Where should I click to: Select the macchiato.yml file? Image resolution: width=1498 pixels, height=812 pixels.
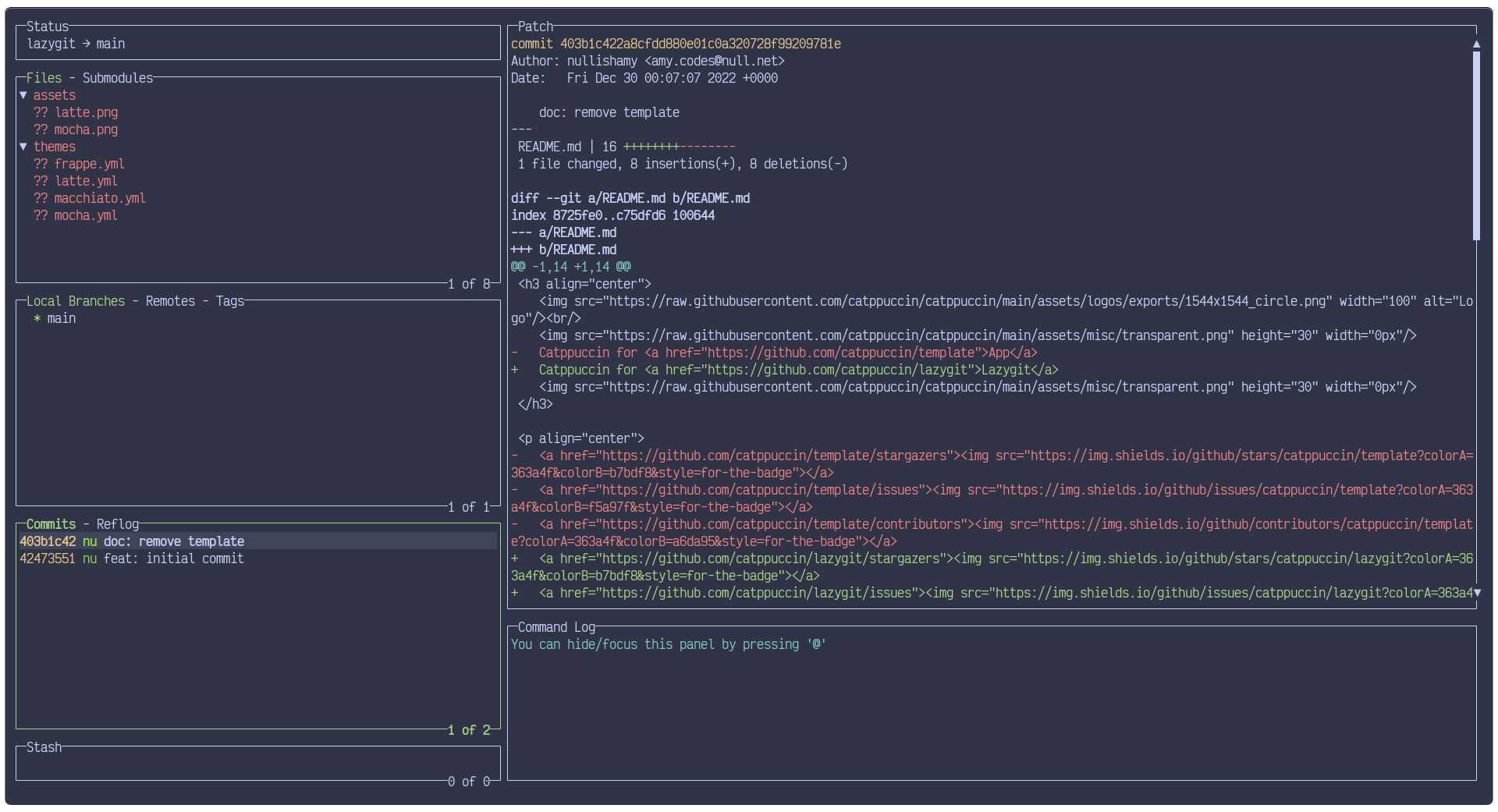tap(90, 198)
